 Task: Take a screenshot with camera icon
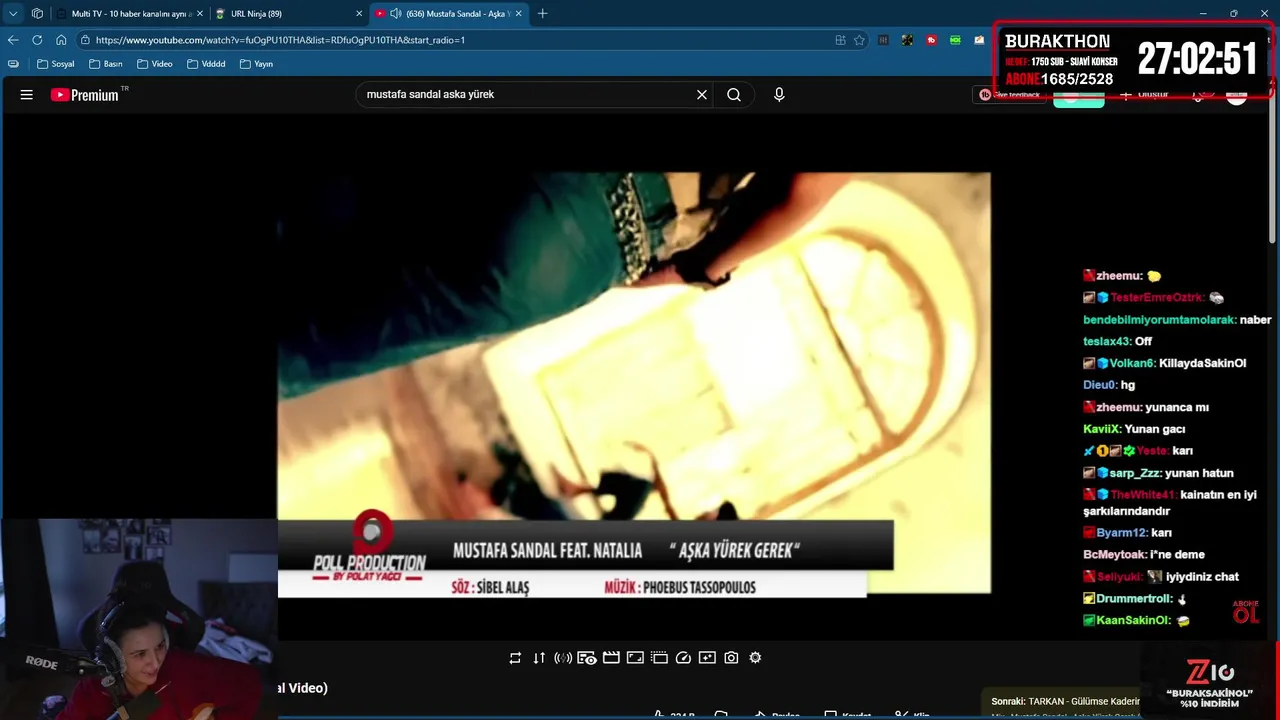731,658
